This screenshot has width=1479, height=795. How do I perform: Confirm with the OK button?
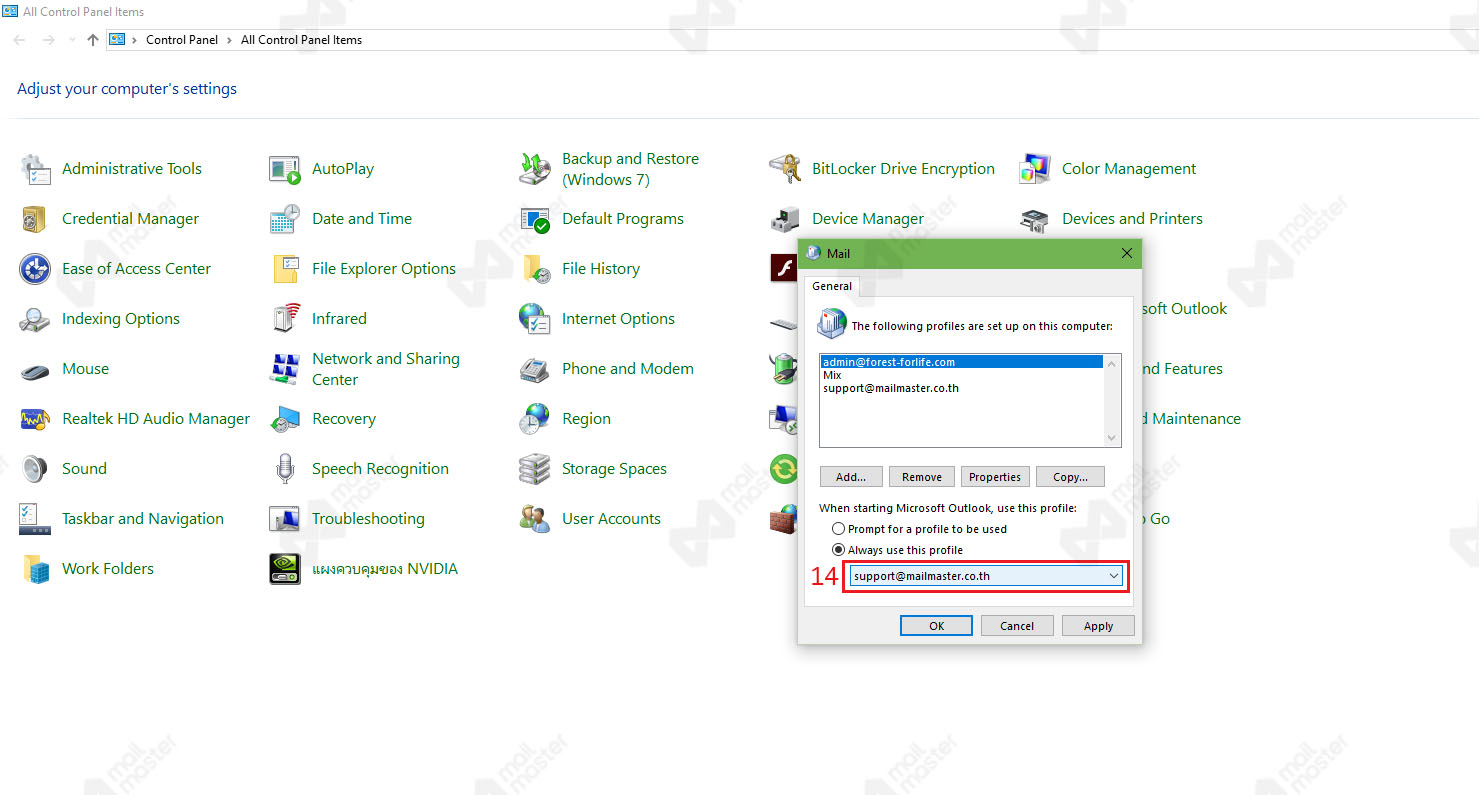coord(936,626)
